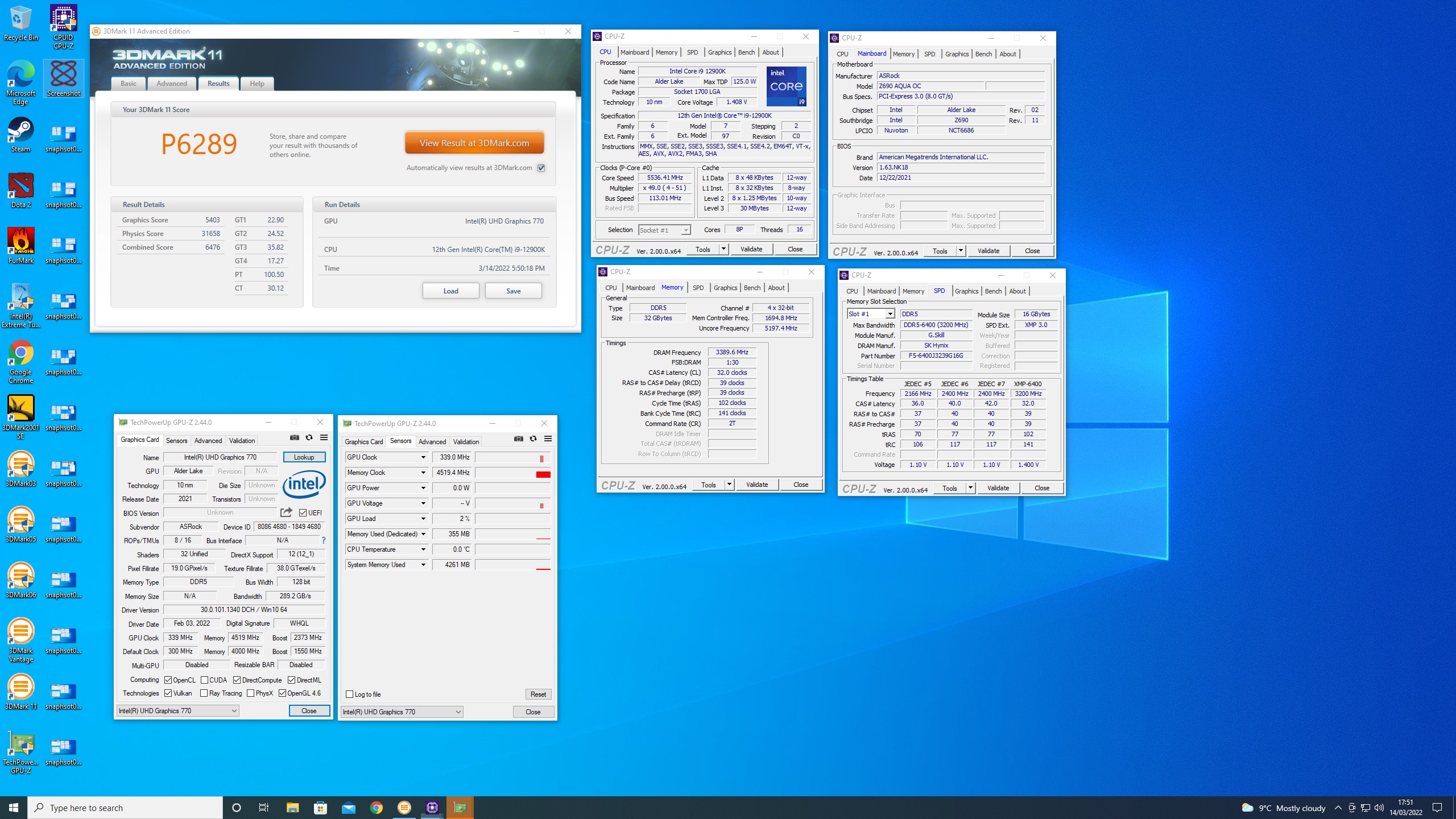Open FurMark desktop shortcut
Viewport: 1456px width, 819px height.
tap(20, 246)
